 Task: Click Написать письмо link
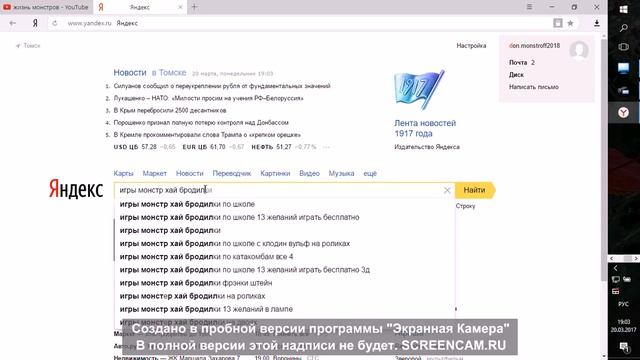point(533,87)
